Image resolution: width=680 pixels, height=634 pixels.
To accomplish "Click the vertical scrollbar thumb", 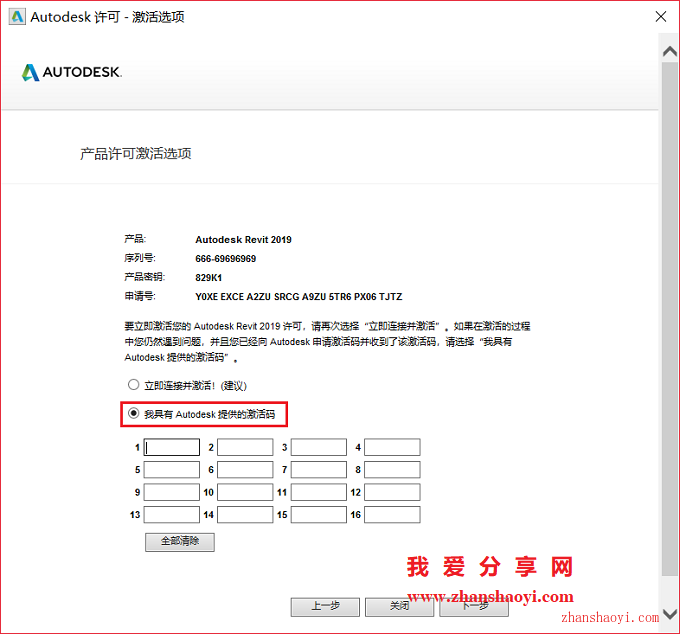I will click(x=670, y=319).
